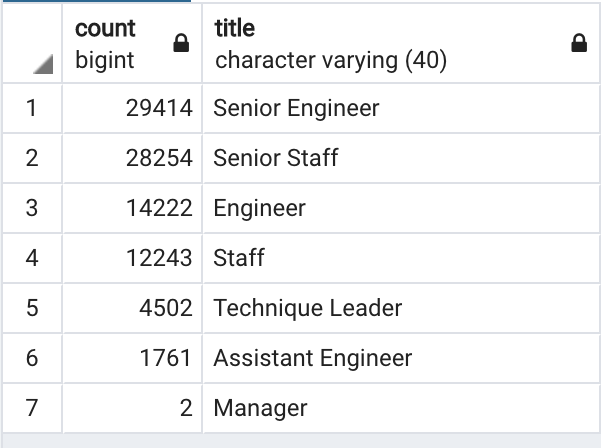Viewport: 601px width, 448px height.
Task: Select row number 1 header
Action: [31, 108]
